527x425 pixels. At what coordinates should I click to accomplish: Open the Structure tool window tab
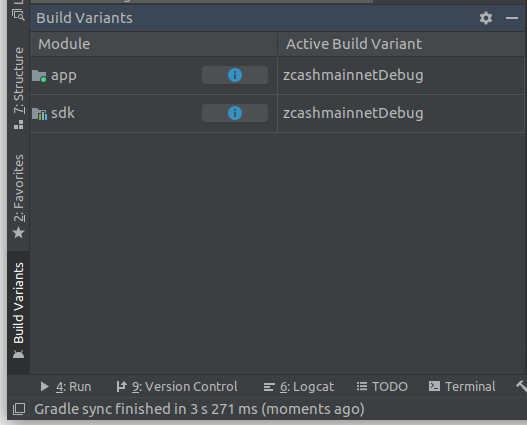18,88
